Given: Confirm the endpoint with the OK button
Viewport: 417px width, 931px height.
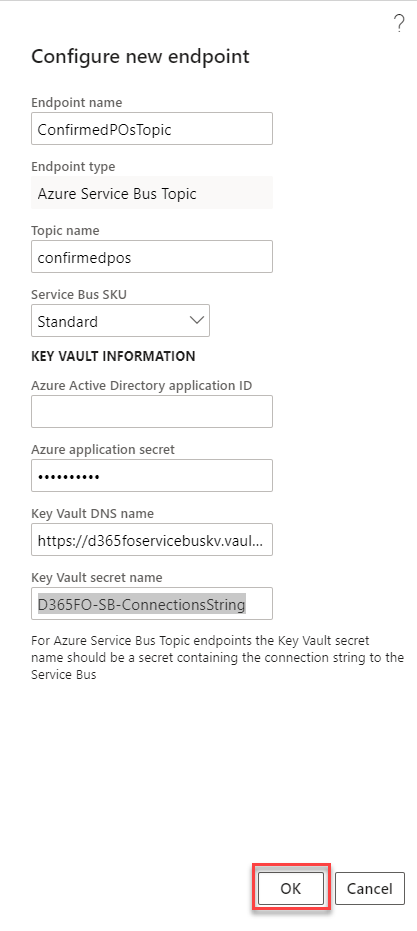Looking at the screenshot, I should point(291,888).
